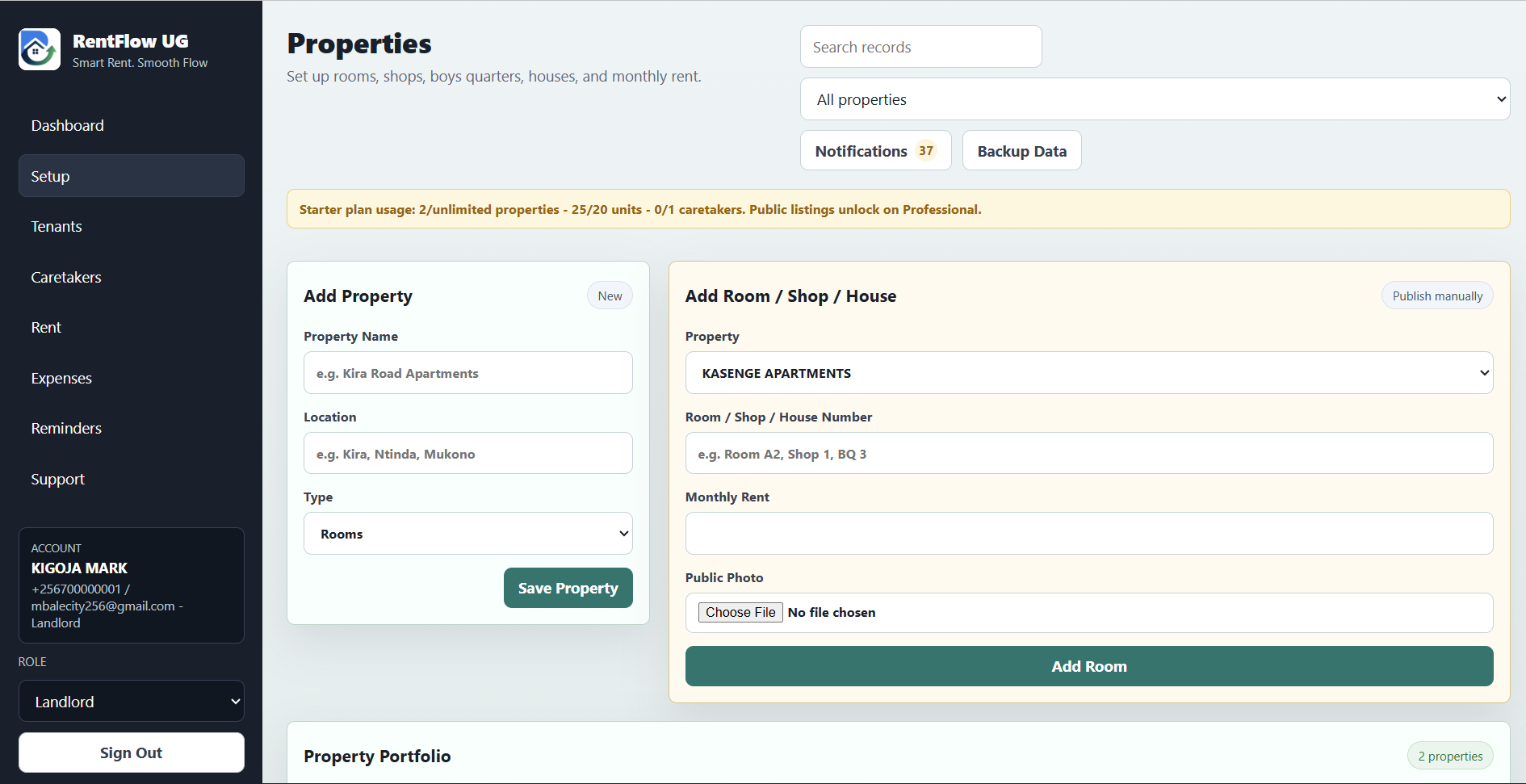Screen dimensions: 1526x784
Task: Navigate to the Rent page
Action: point(132,327)
